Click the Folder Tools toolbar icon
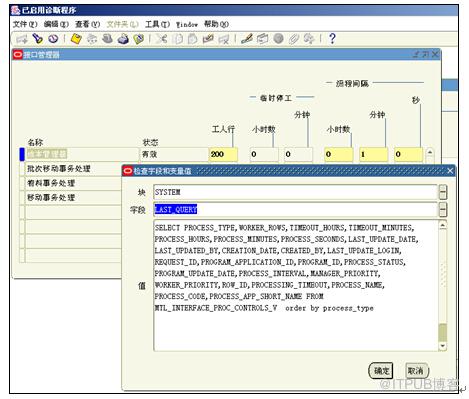 [x=309, y=39]
